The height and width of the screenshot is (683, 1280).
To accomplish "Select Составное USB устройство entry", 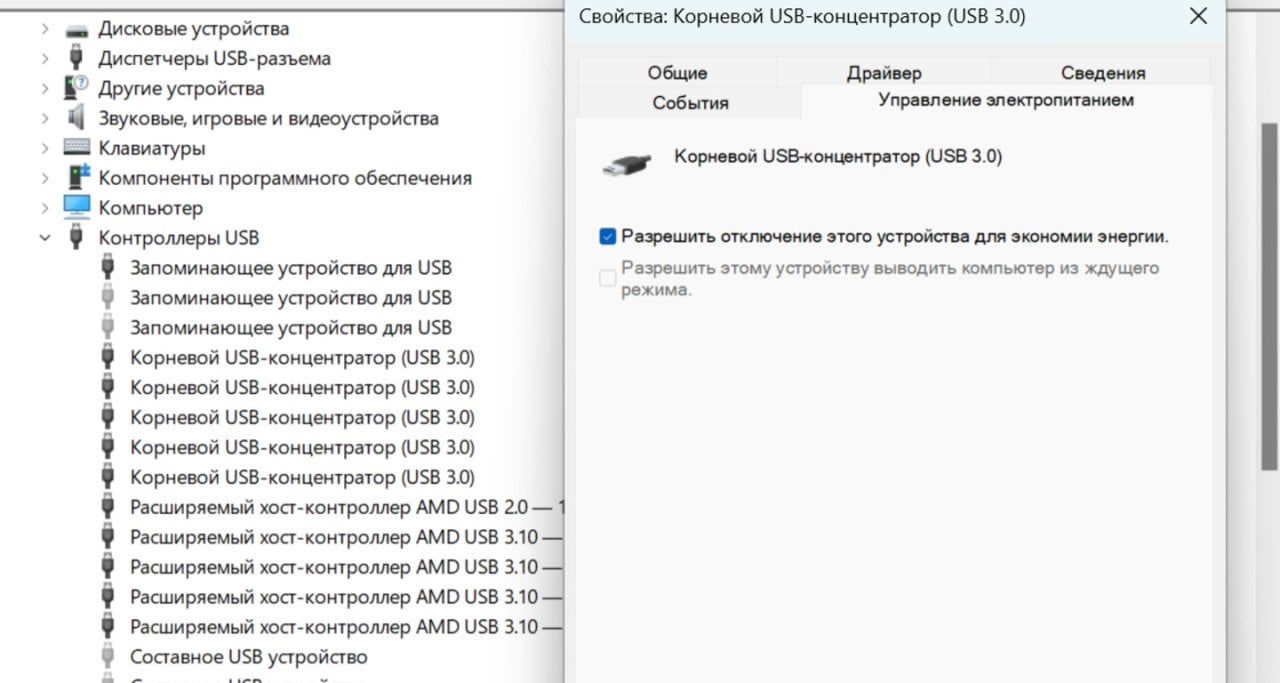I will [248, 657].
